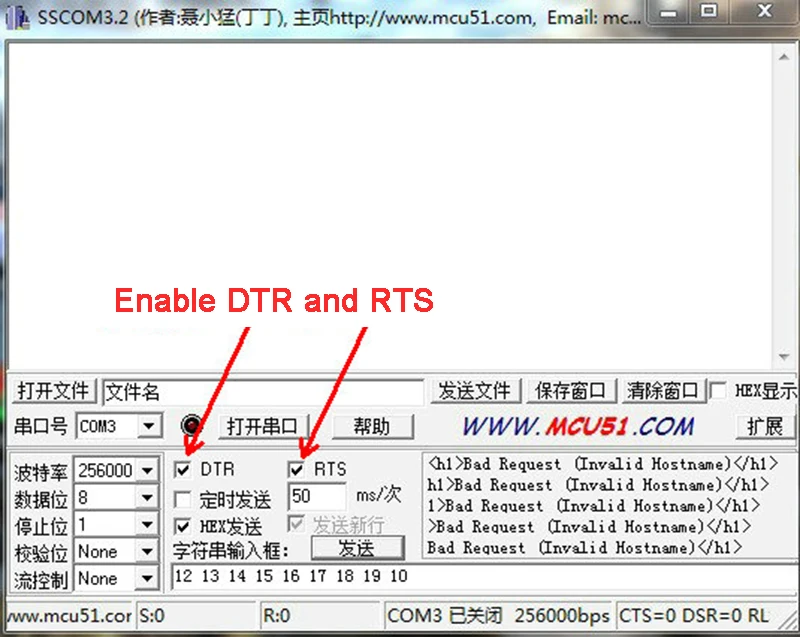Toggle the 发送新行 checkbox

pos(296,524)
